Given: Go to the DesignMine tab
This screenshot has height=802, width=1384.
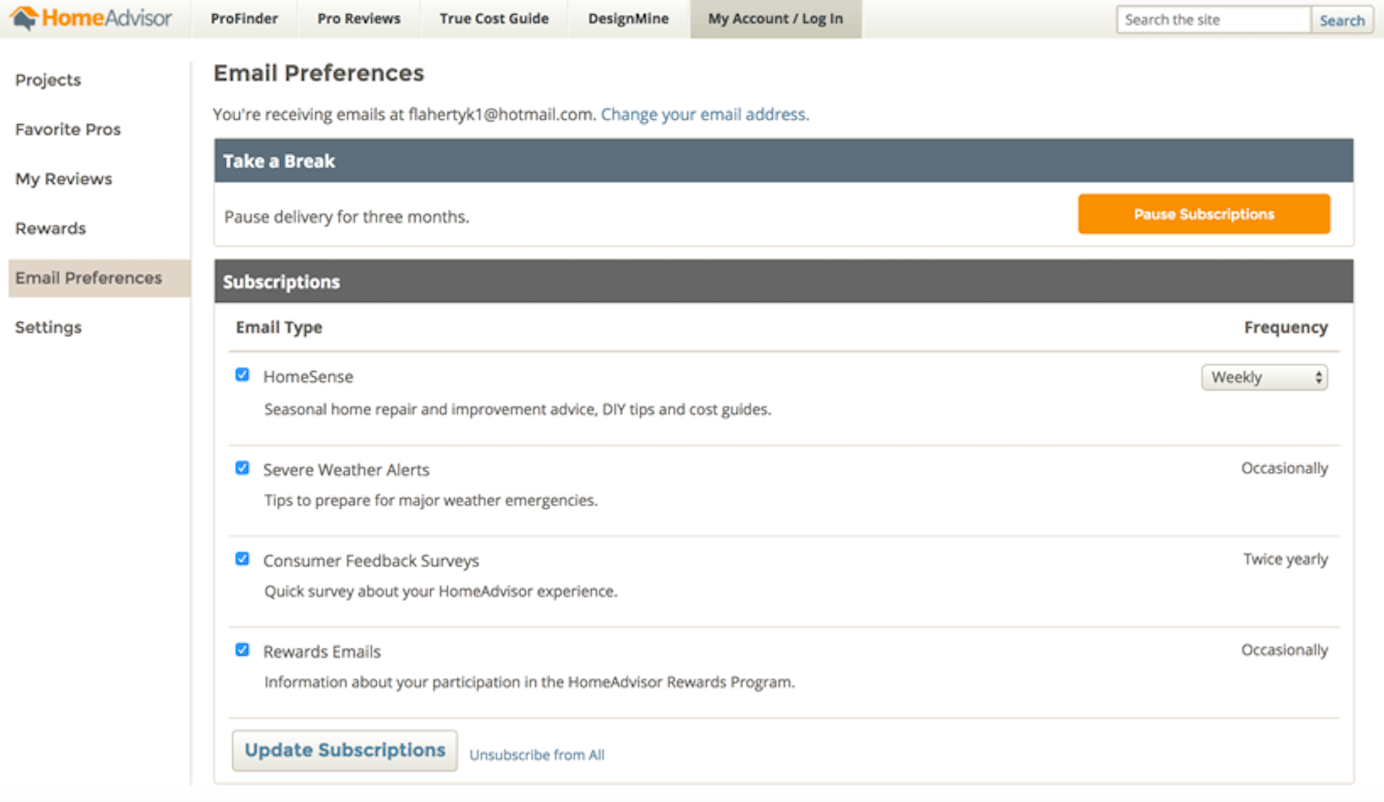Looking at the screenshot, I should tap(628, 19).
